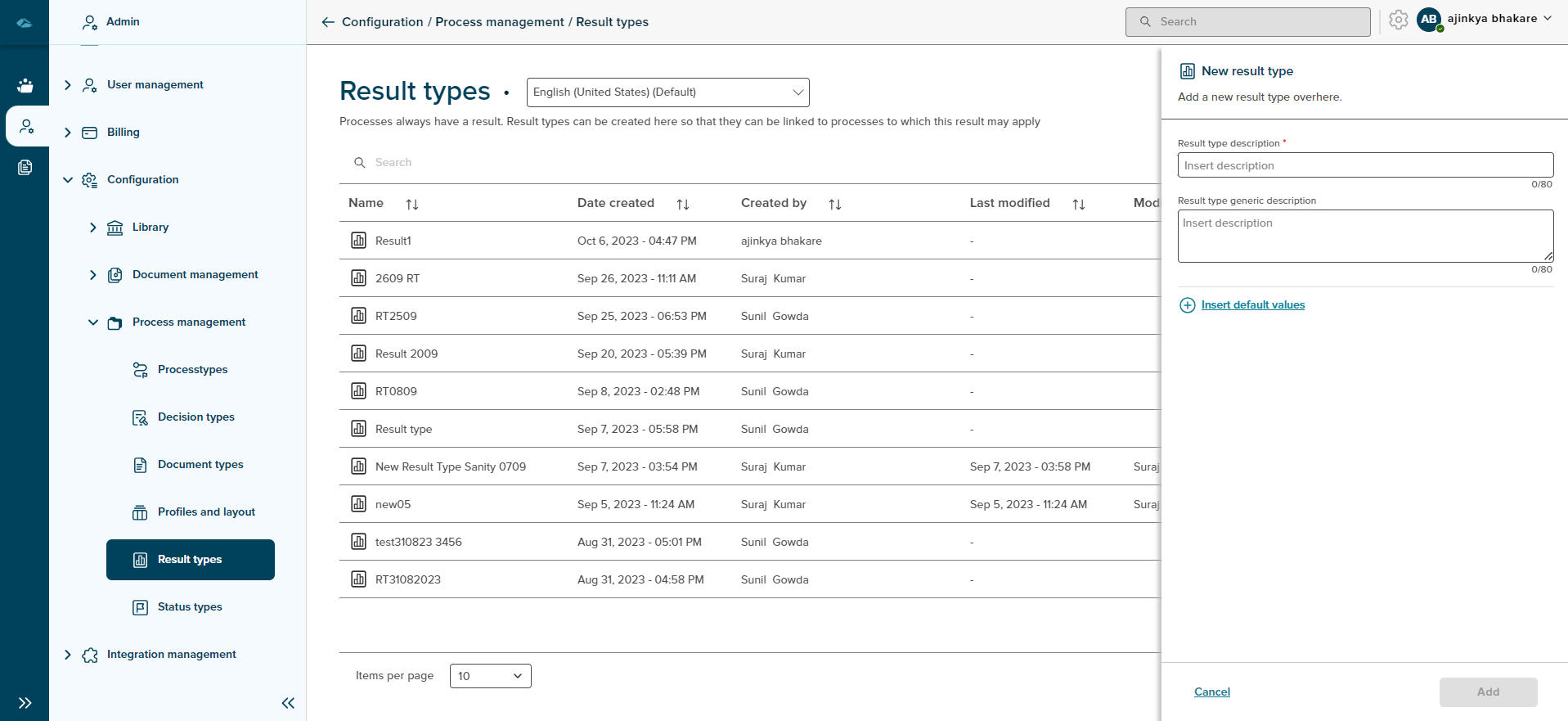Click the back arrow beside Configuration breadcrumb

328,22
